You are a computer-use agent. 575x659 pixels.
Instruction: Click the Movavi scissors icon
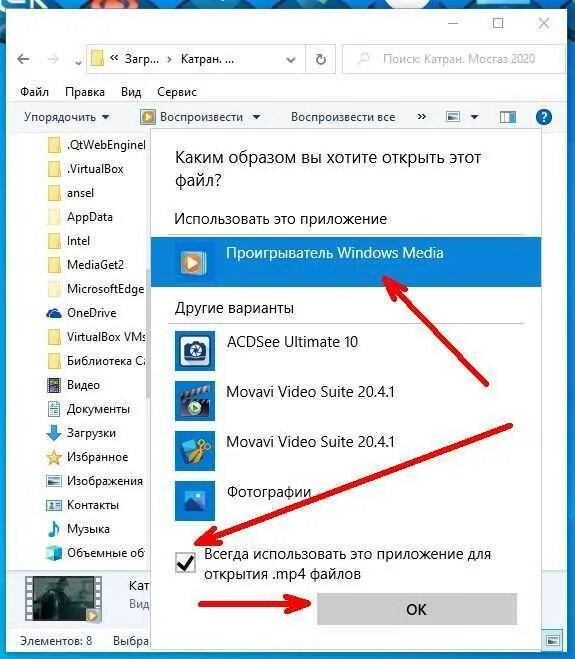coord(195,451)
